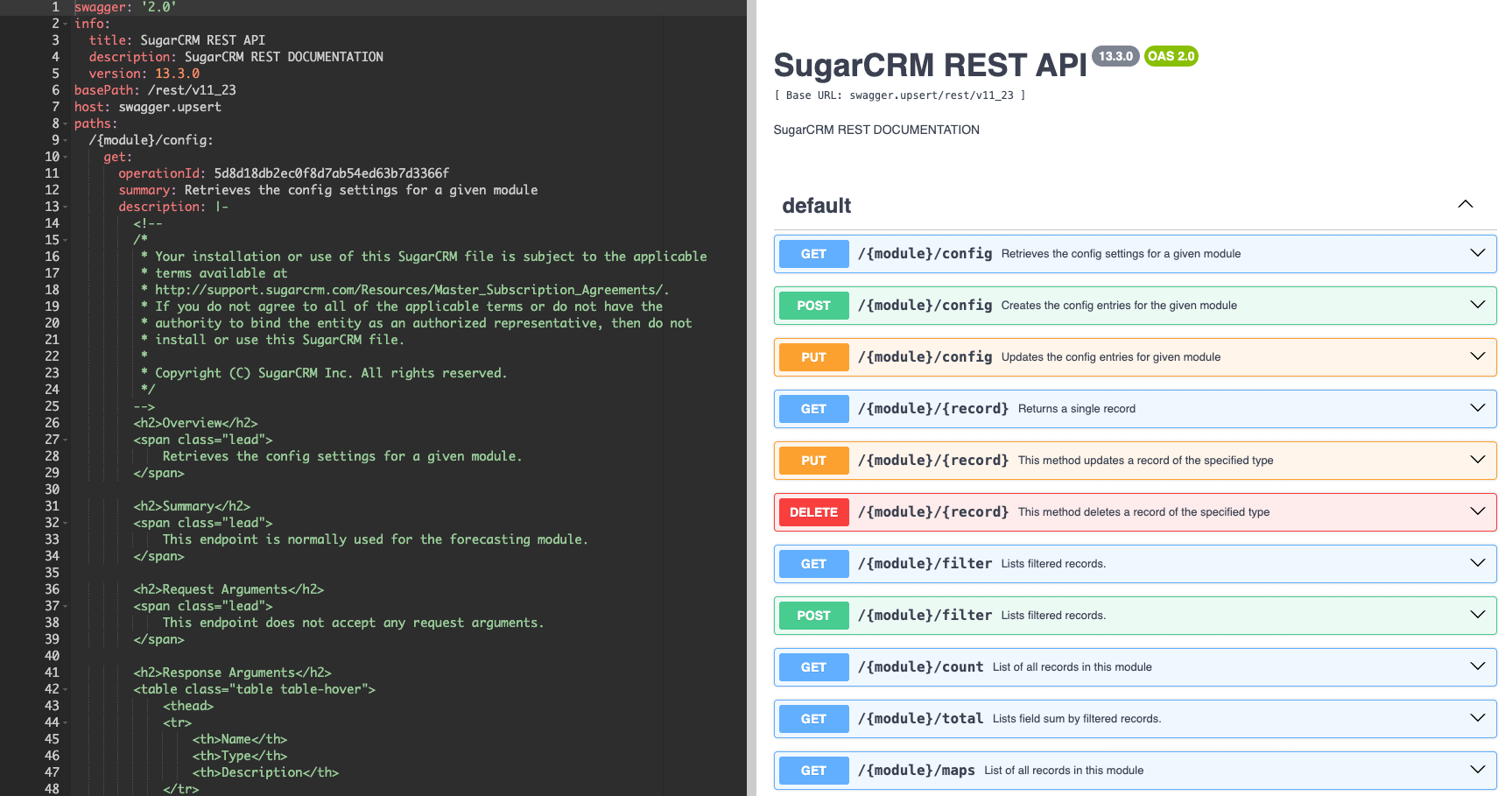The image size is (1512, 796).
Task: Fold the table block at line 42
Action: (x=65, y=689)
